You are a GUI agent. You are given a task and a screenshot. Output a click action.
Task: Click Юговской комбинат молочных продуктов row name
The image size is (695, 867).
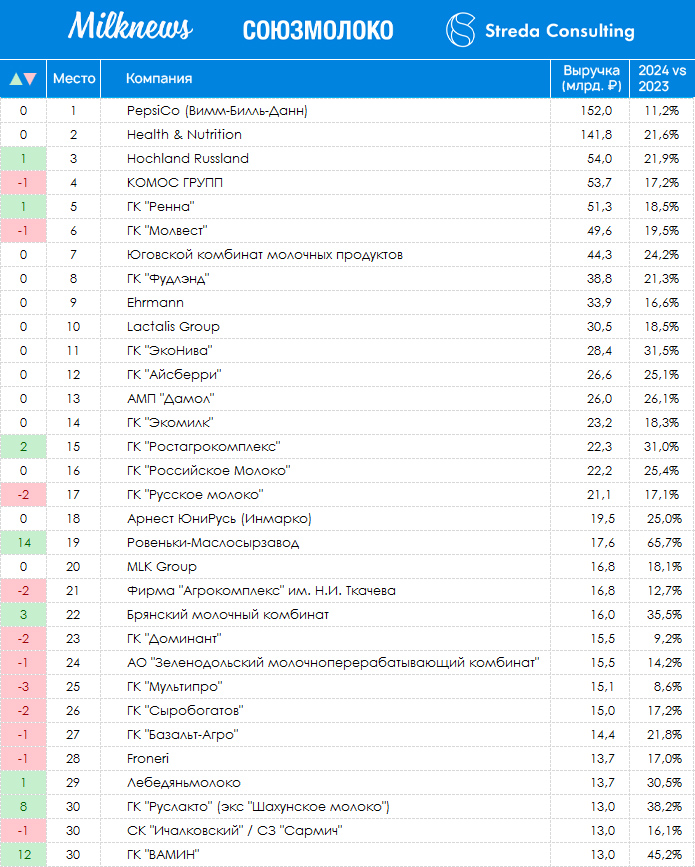coord(265,255)
